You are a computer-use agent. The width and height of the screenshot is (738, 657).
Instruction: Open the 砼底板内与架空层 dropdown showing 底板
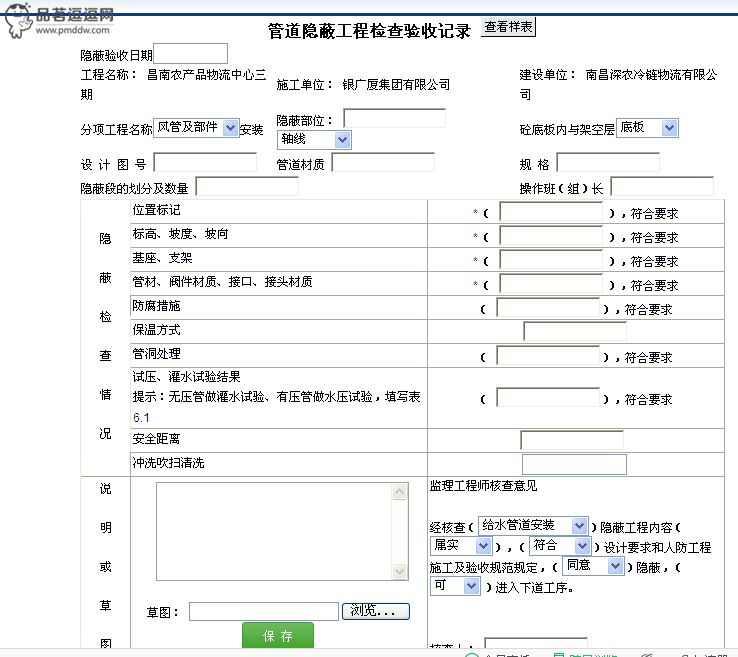pyautogui.click(x=647, y=128)
